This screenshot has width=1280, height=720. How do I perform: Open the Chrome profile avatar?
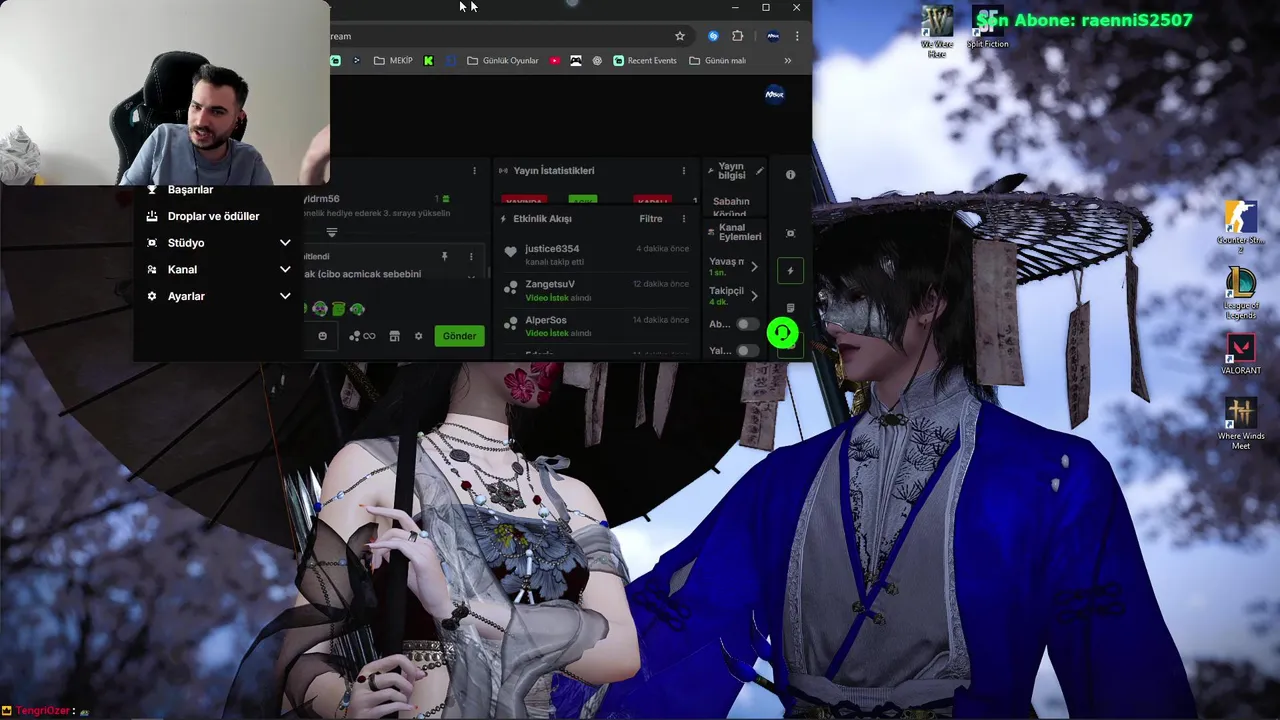coord(773,36)
